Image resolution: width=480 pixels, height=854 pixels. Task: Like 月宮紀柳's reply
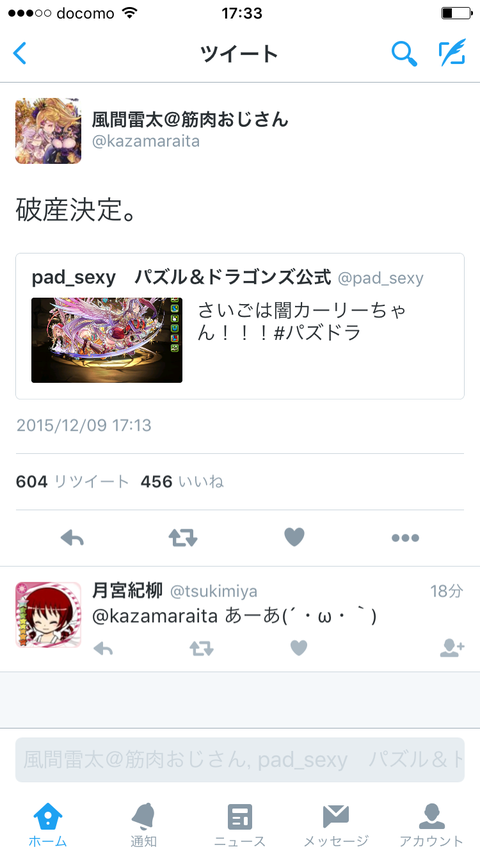[299, 648]
